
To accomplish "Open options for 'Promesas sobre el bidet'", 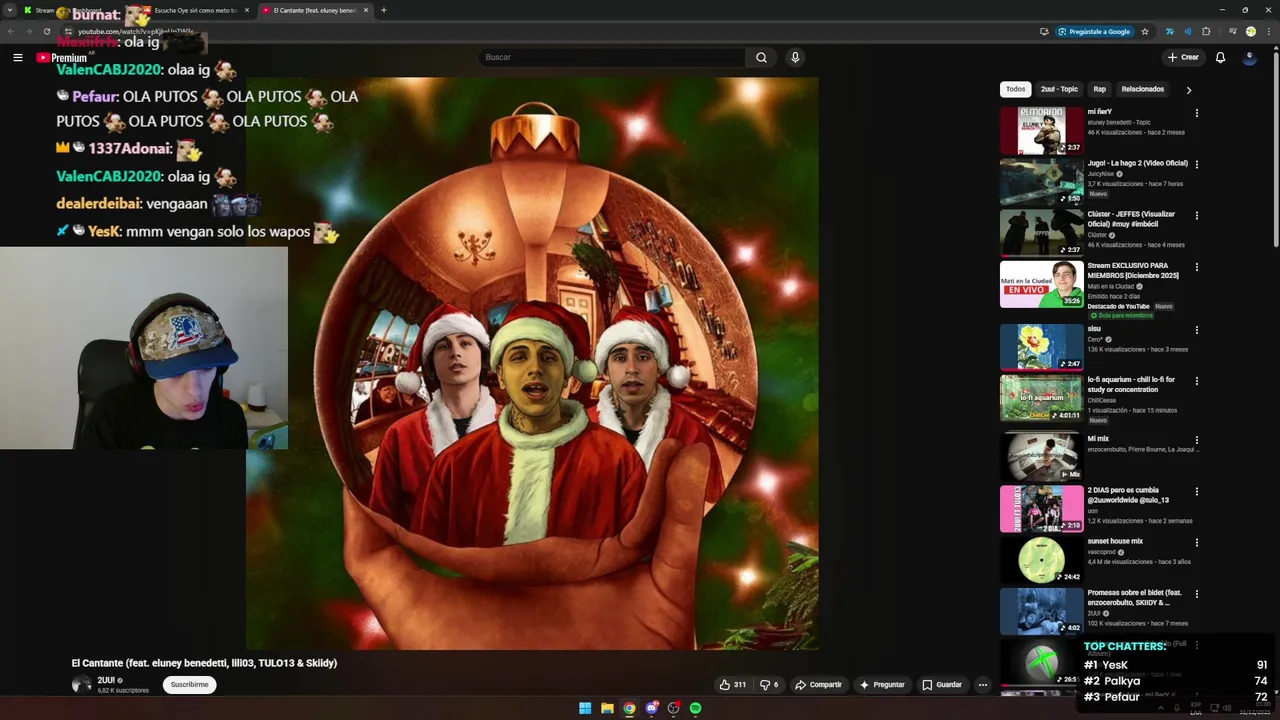I will pos(1196,594).
